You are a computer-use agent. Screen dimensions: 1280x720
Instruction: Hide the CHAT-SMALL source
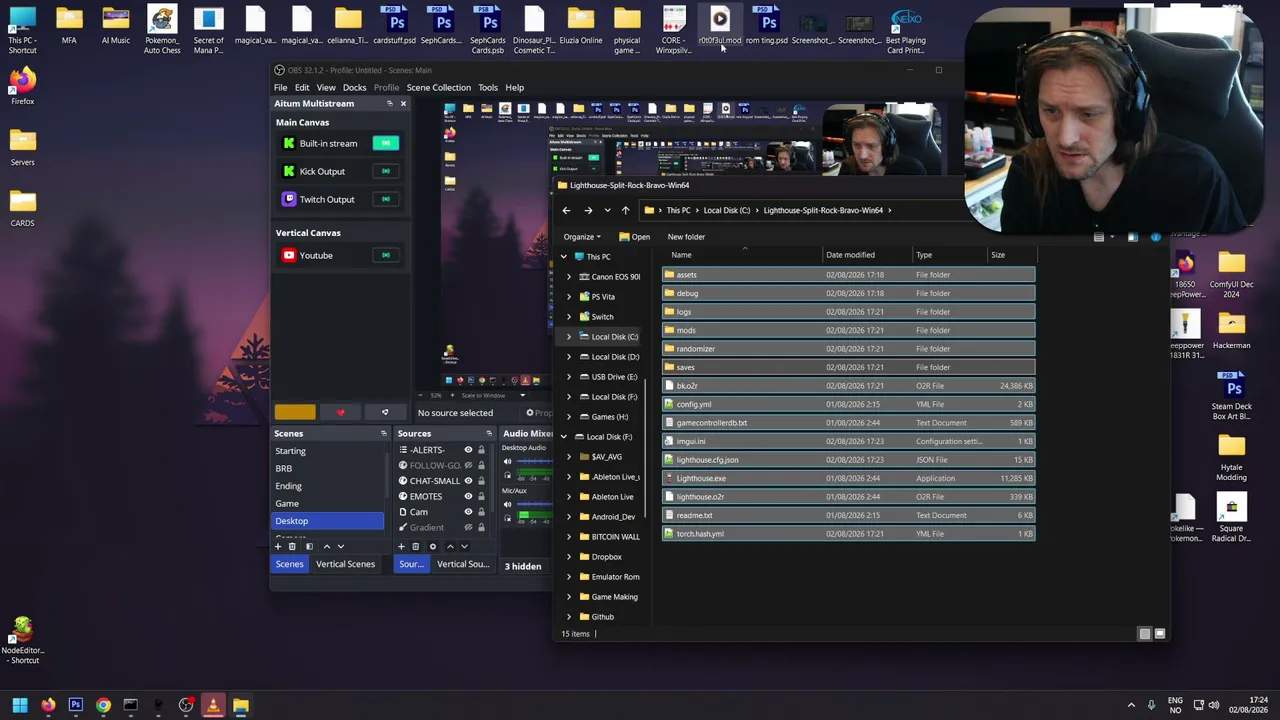pos(468,481)
